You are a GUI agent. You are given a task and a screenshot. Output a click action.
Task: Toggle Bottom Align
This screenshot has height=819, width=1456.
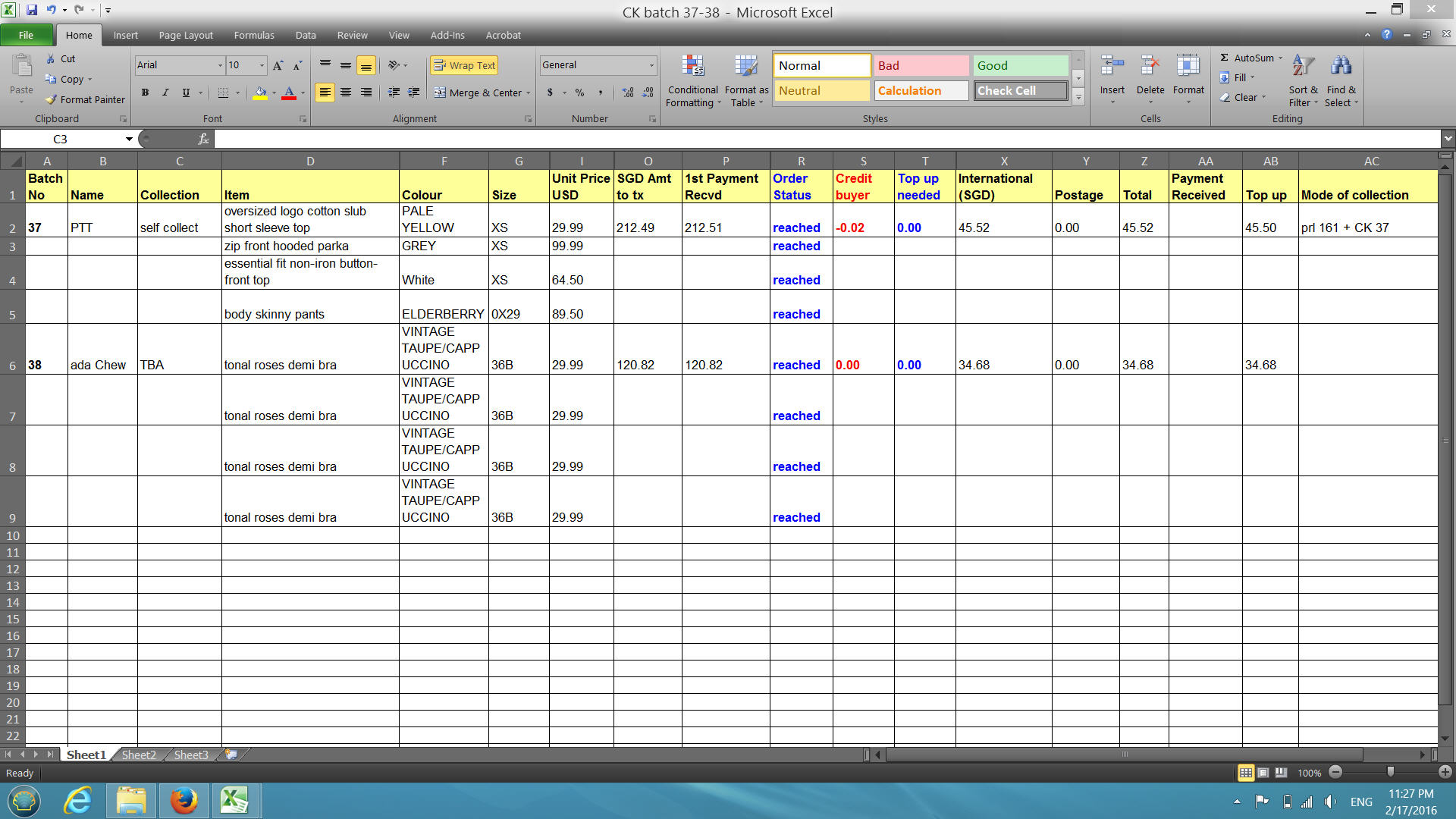tap(366, 65)
